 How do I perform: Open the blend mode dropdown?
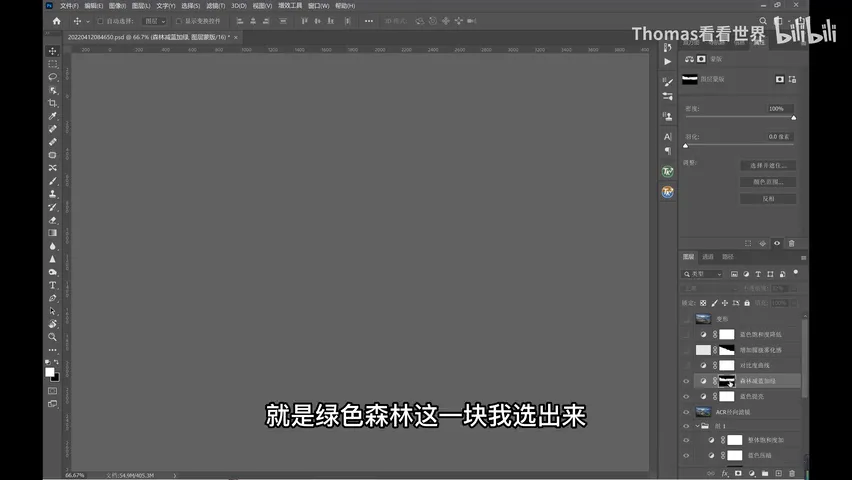tap(710, 288)
